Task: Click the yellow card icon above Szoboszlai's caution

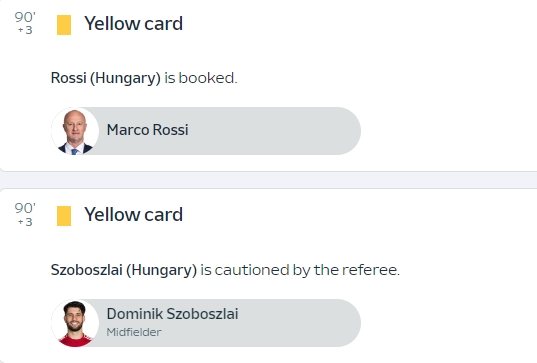Action: point(64,216)
